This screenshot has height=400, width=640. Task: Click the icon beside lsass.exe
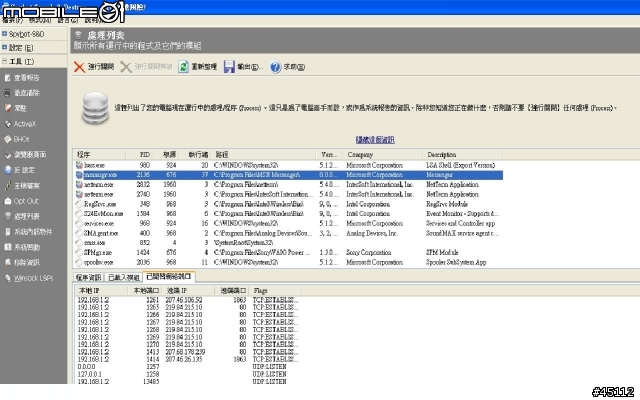coord(79,165)
